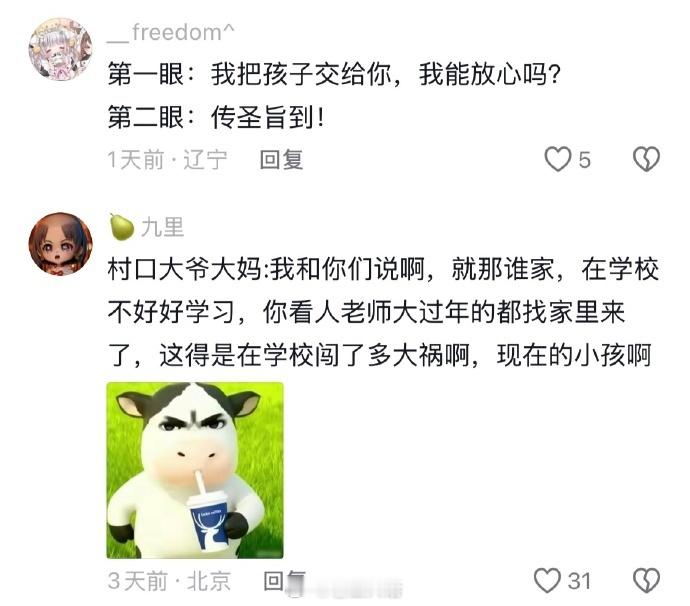Screen dimensions: 690x606
Task: Select the text line 第一眼：我把孩子交给你
Action: (250, 74)
